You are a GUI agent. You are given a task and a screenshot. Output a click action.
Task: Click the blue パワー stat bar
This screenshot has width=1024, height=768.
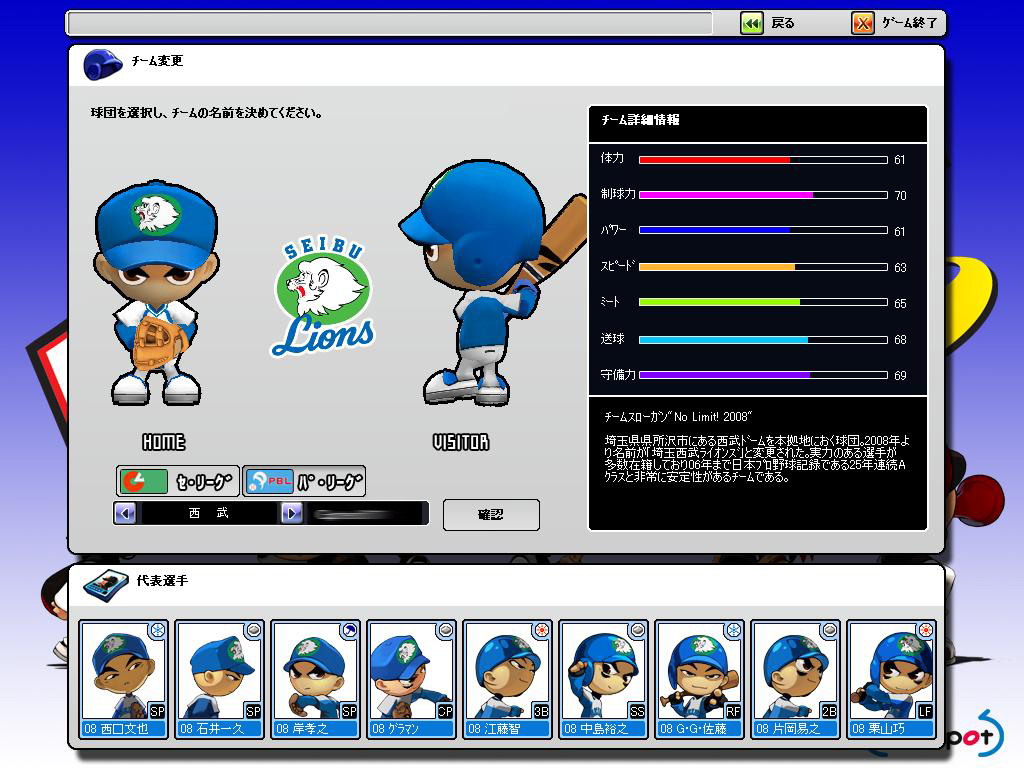click(763, 231)
